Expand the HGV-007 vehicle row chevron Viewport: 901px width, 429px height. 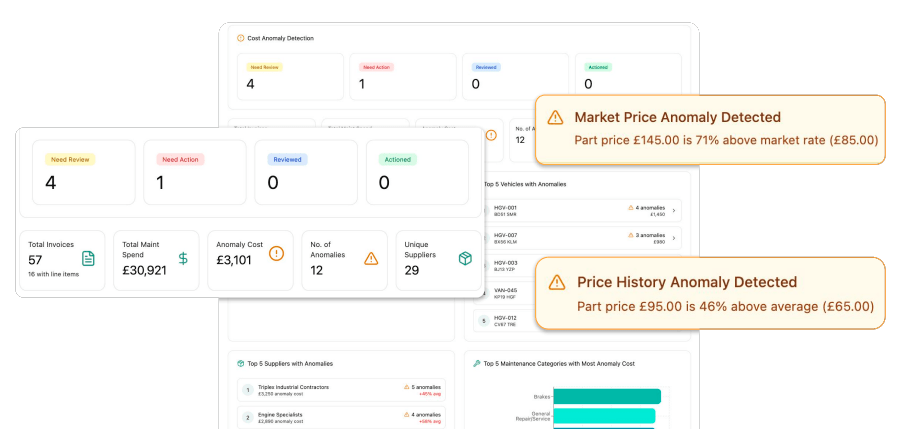pos(673,238)
